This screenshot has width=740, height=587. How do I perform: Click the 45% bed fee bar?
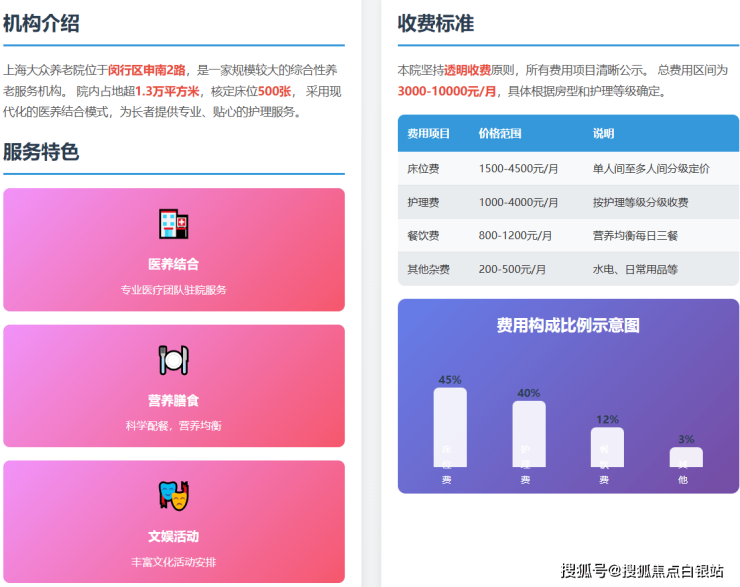[x=449, y=427]
